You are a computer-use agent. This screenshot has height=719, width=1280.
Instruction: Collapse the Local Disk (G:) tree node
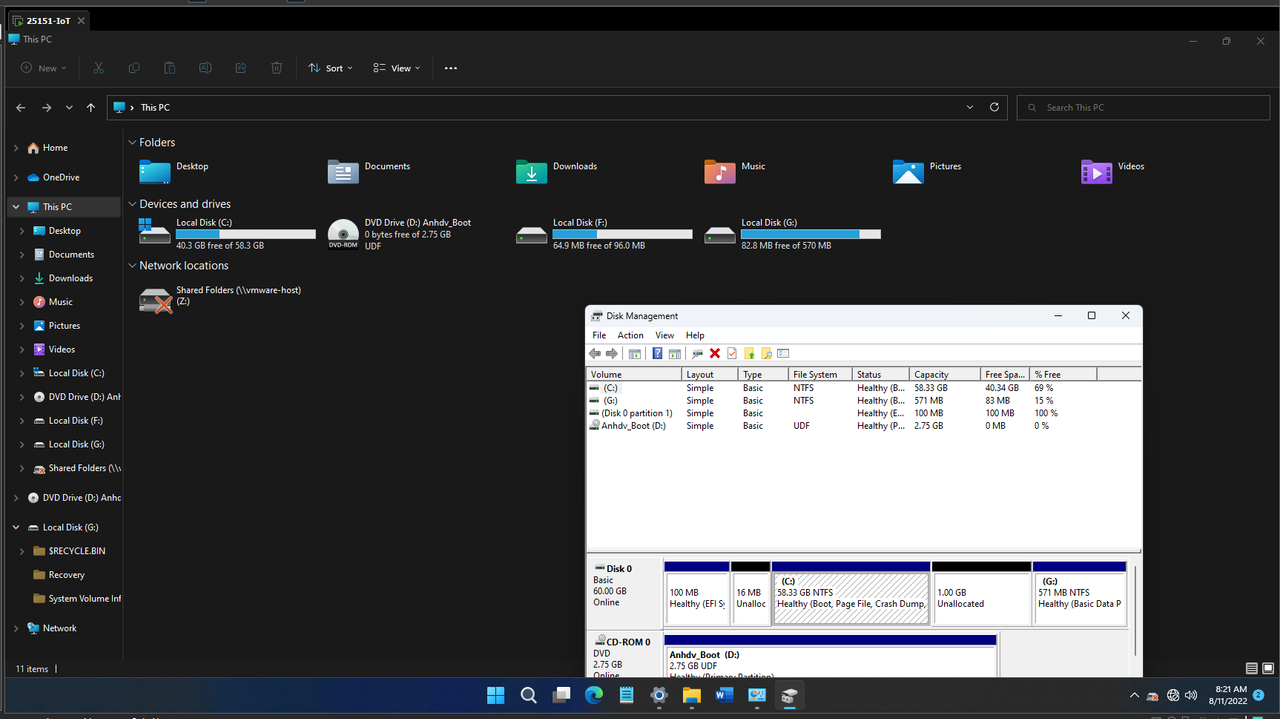click(16, 527)
